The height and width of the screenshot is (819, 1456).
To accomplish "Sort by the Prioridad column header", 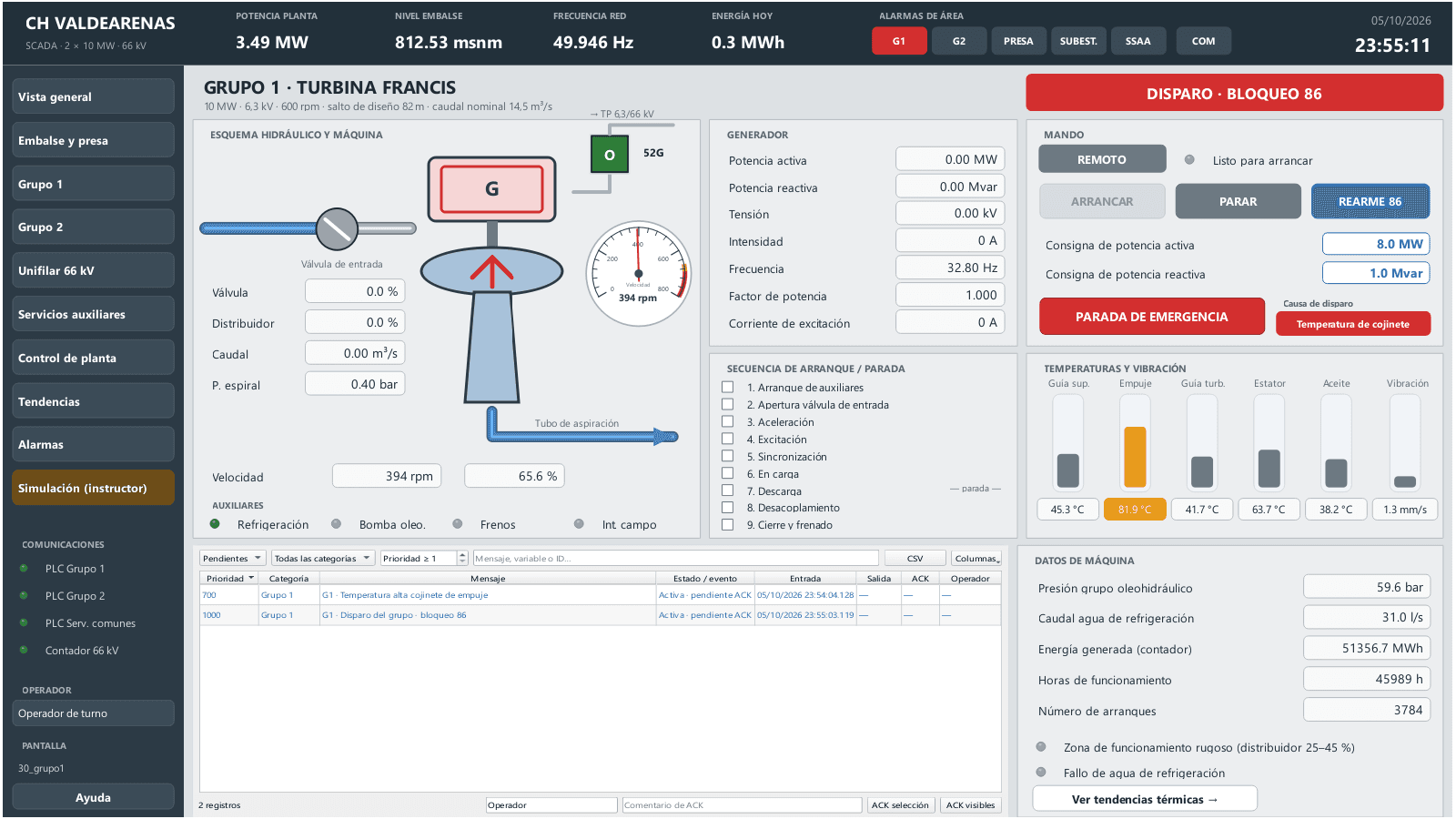I will point(229,578).
